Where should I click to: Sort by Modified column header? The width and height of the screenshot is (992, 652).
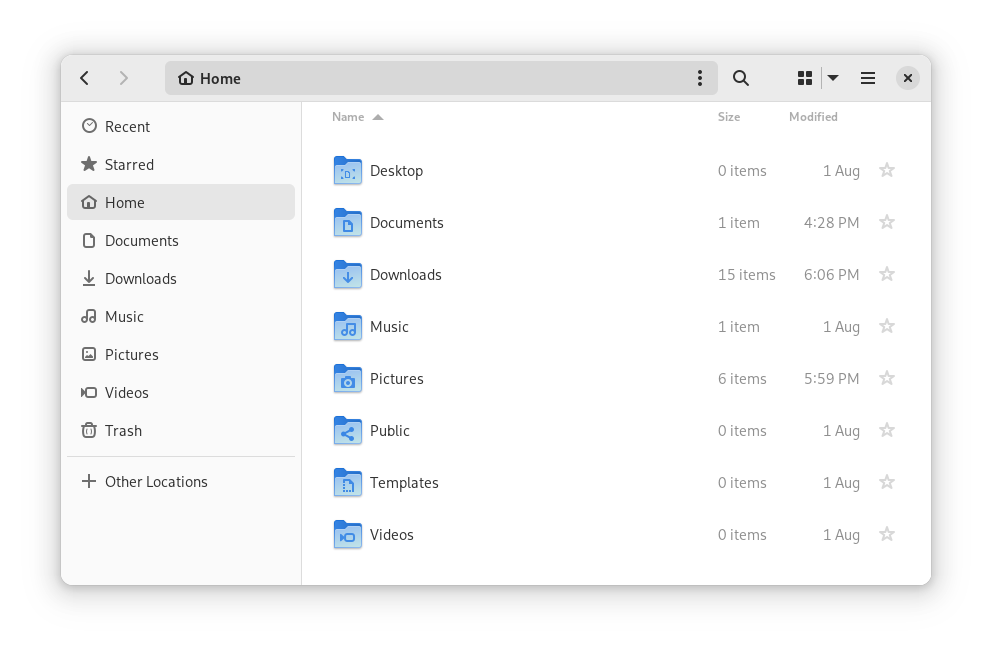pos(813,117)
